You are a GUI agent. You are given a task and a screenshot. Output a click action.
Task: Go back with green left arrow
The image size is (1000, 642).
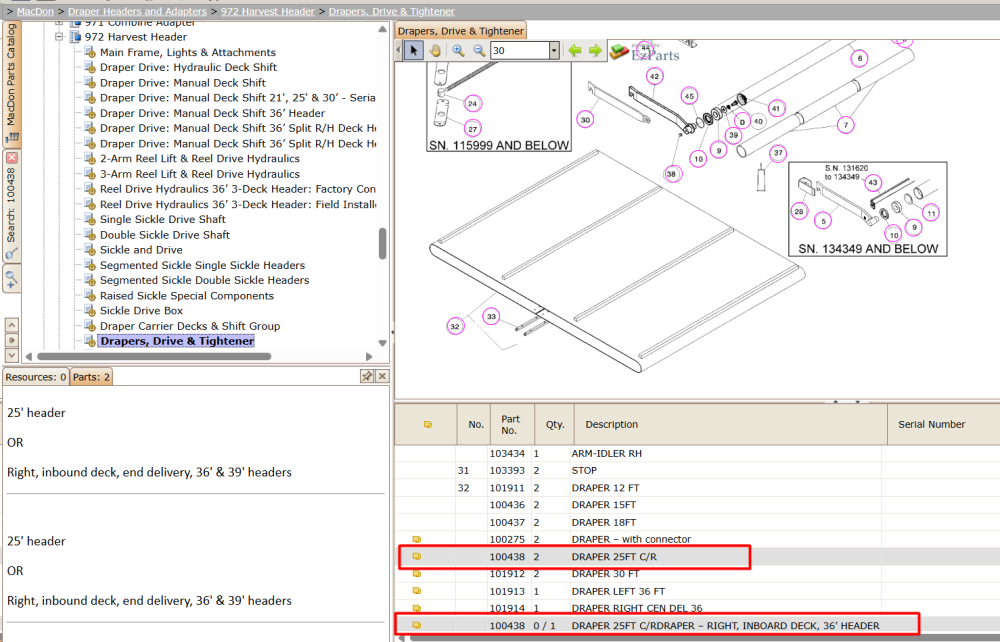click(x=575, y=50)
